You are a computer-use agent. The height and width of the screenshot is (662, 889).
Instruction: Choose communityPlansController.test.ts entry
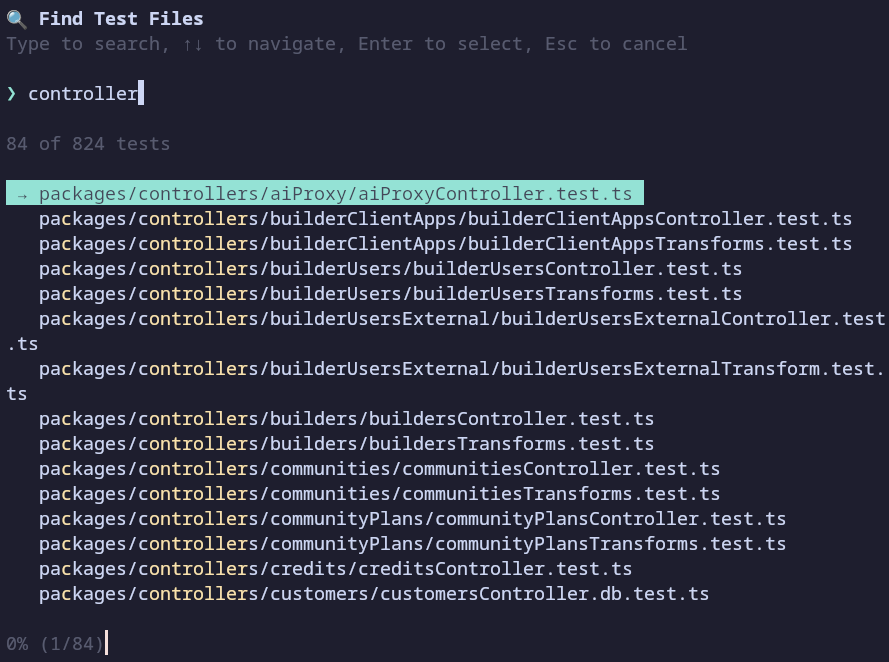click(412, 519)
